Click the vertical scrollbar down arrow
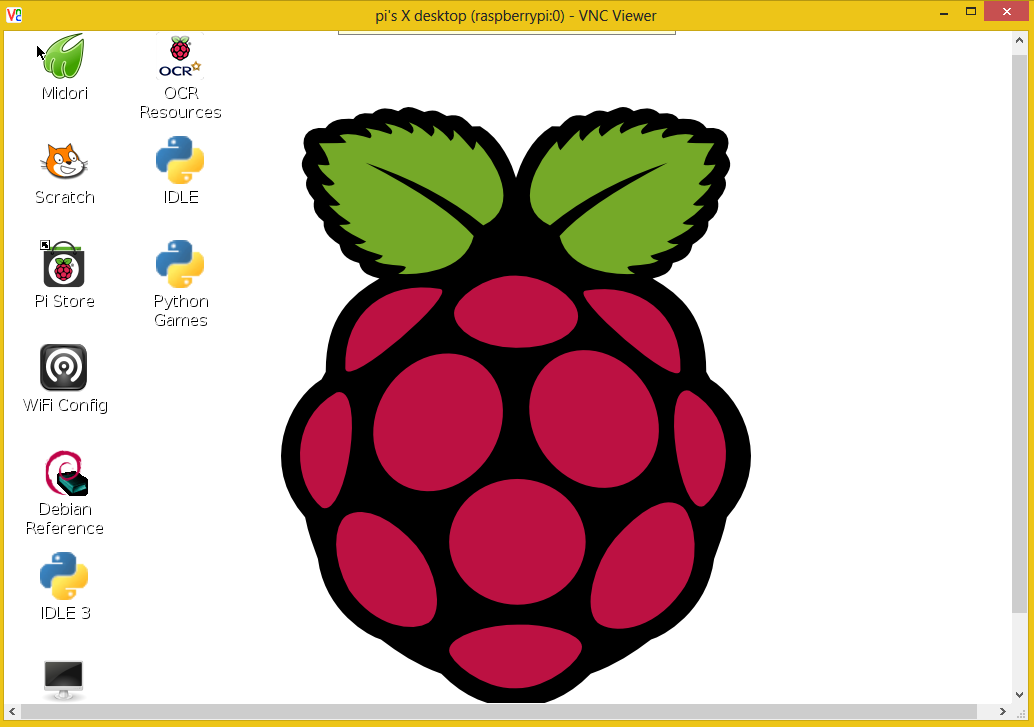This screenshot has height=727, width=1034. coord(1019,695)
